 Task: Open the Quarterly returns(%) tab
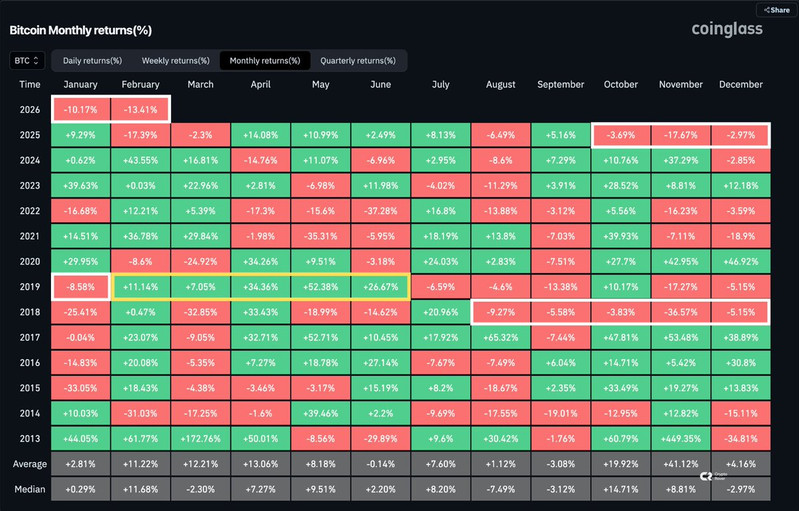(x=357, y=61)
